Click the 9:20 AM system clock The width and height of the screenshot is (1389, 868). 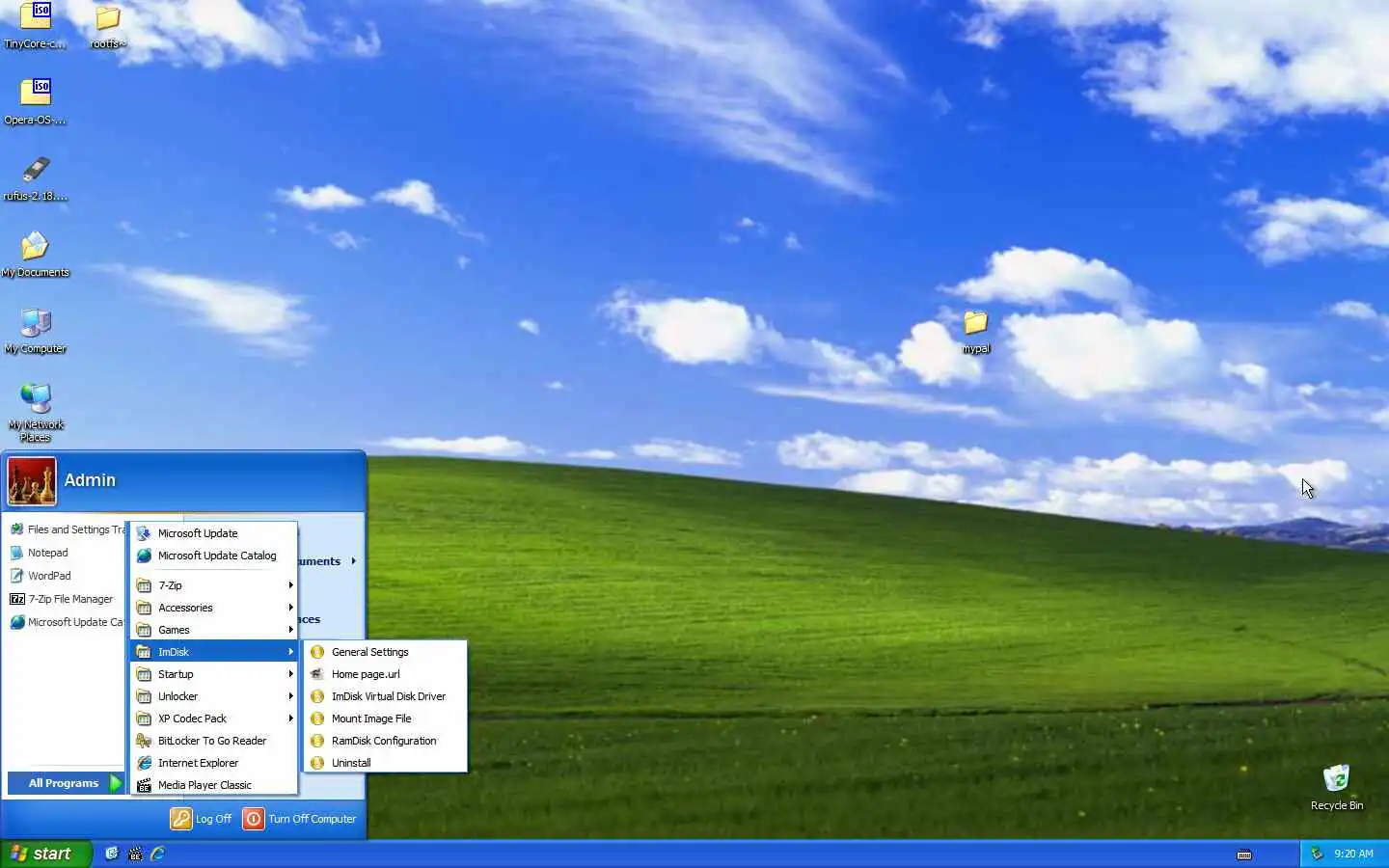click(x=1353, y=854)
